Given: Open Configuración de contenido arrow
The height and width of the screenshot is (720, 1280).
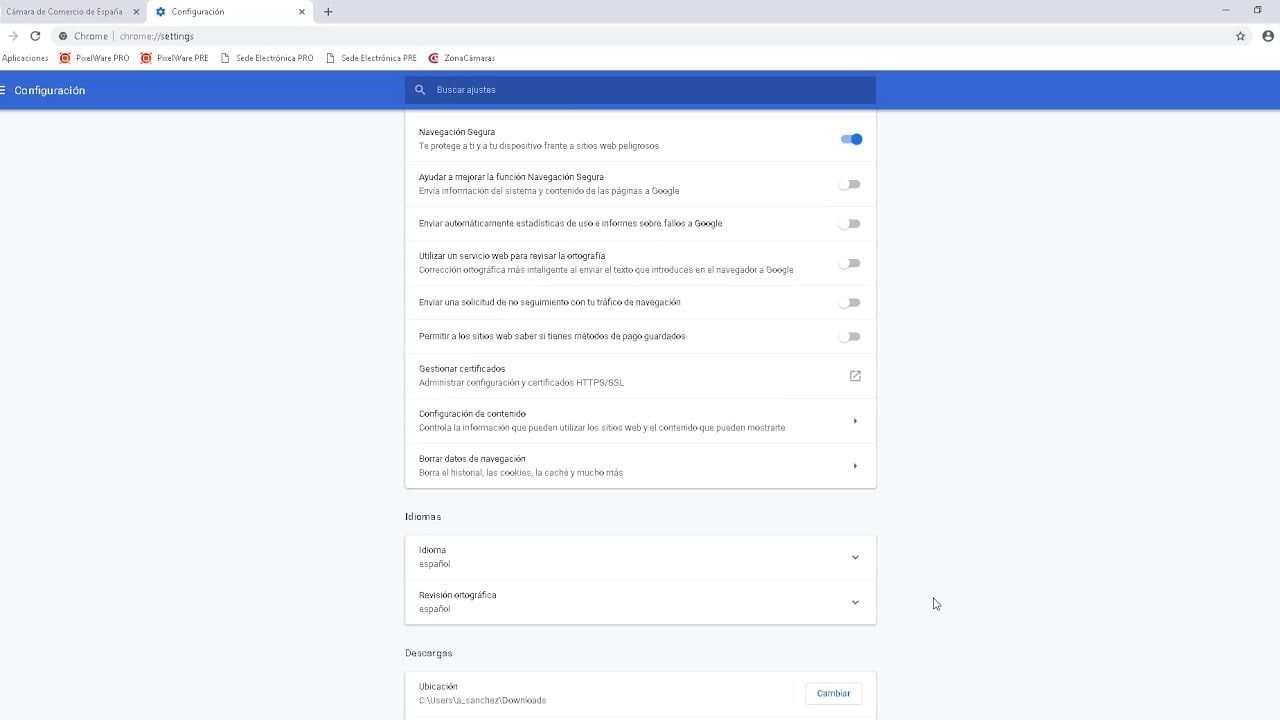Looking at the screenshot, I should pos(855,421).
